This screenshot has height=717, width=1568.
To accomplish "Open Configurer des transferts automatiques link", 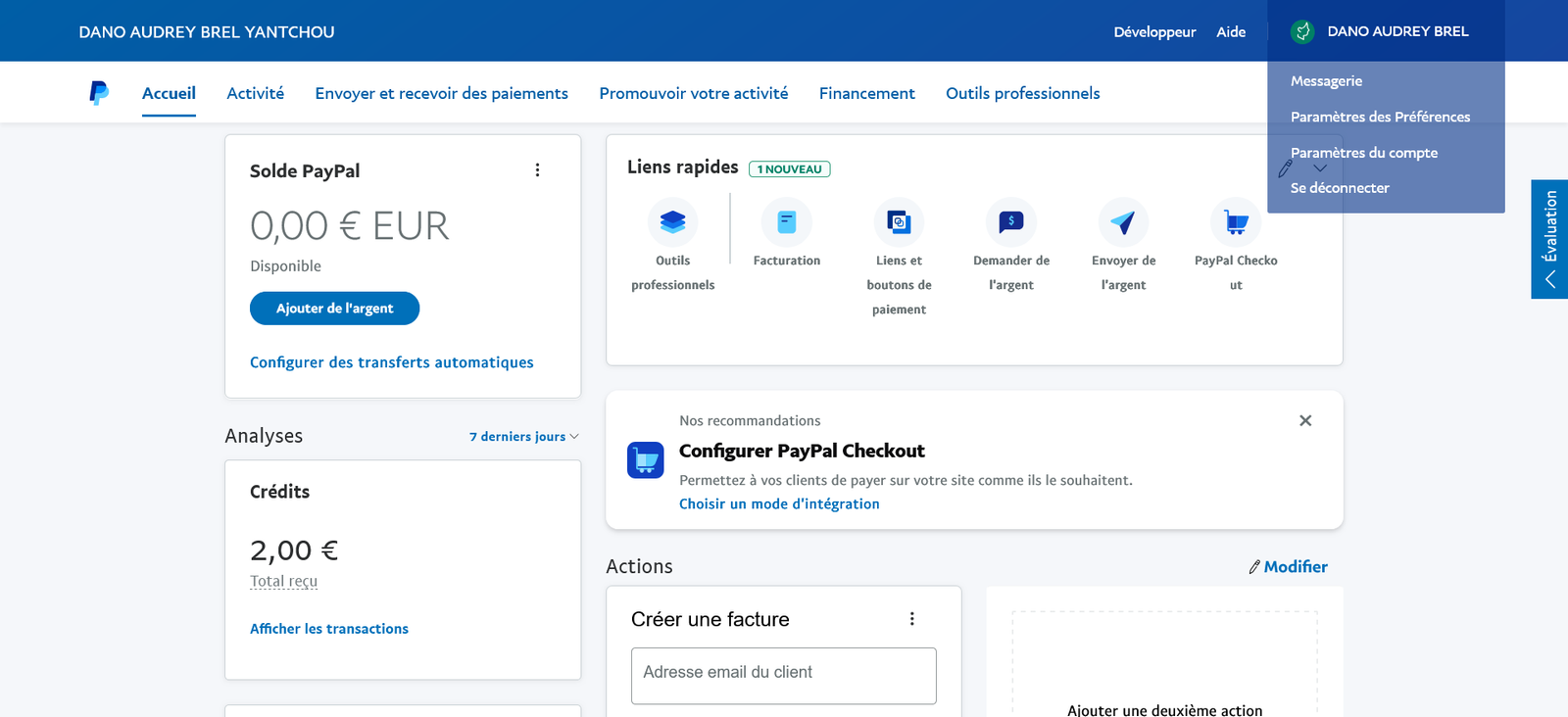I will pos(392,362).
